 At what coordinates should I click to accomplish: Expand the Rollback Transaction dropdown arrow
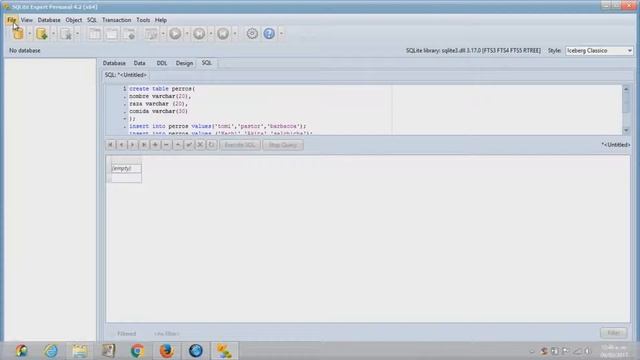[235, 34]
